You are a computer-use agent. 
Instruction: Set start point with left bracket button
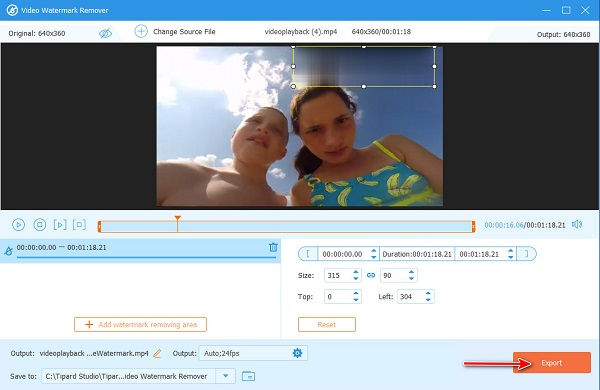pyautogui.click(x=308, y=254)
